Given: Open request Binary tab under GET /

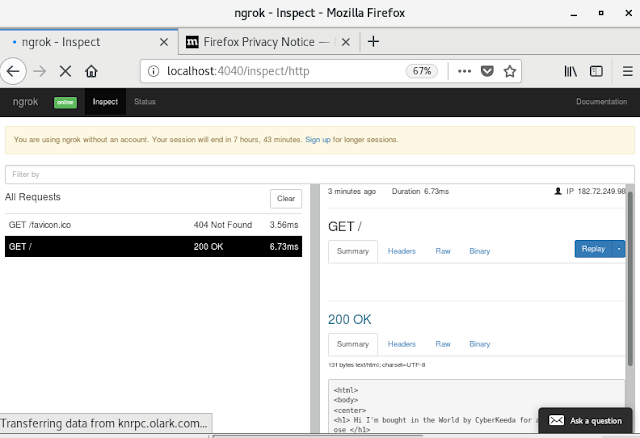Looking at the screenshot, I should point(480,251).
